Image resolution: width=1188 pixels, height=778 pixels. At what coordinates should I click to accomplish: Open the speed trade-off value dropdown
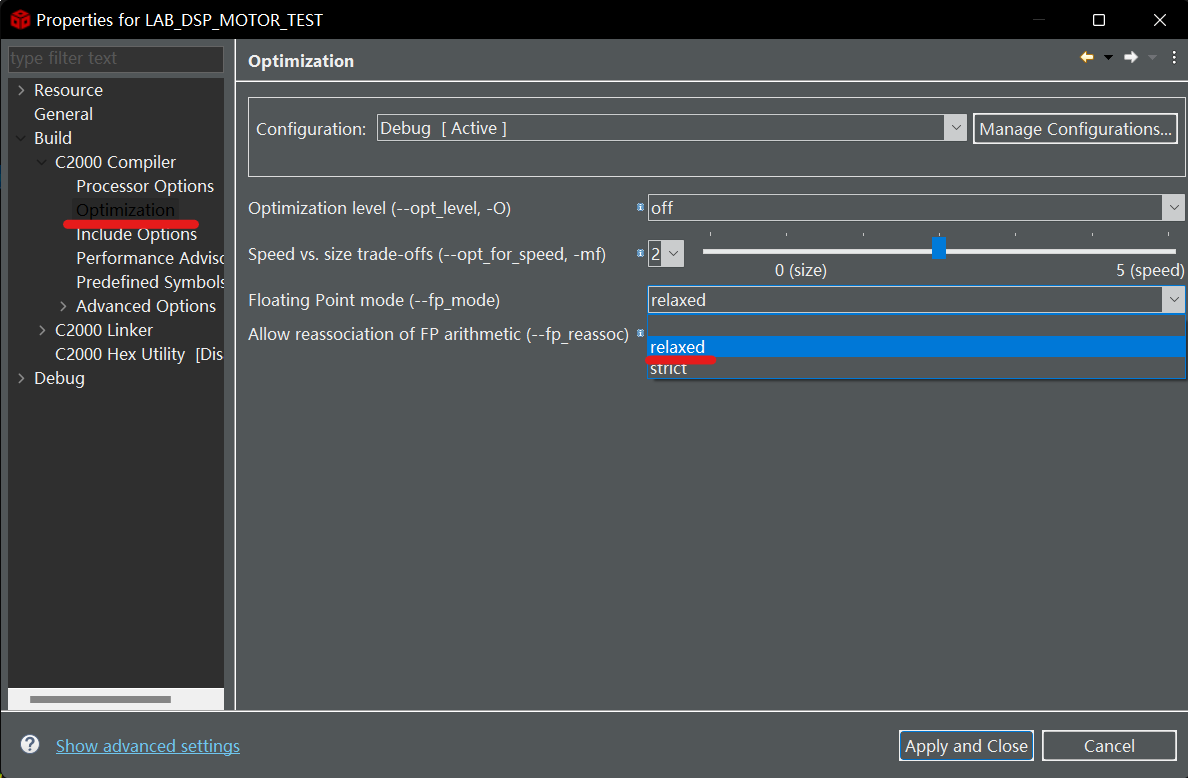(x=675, y=254)
